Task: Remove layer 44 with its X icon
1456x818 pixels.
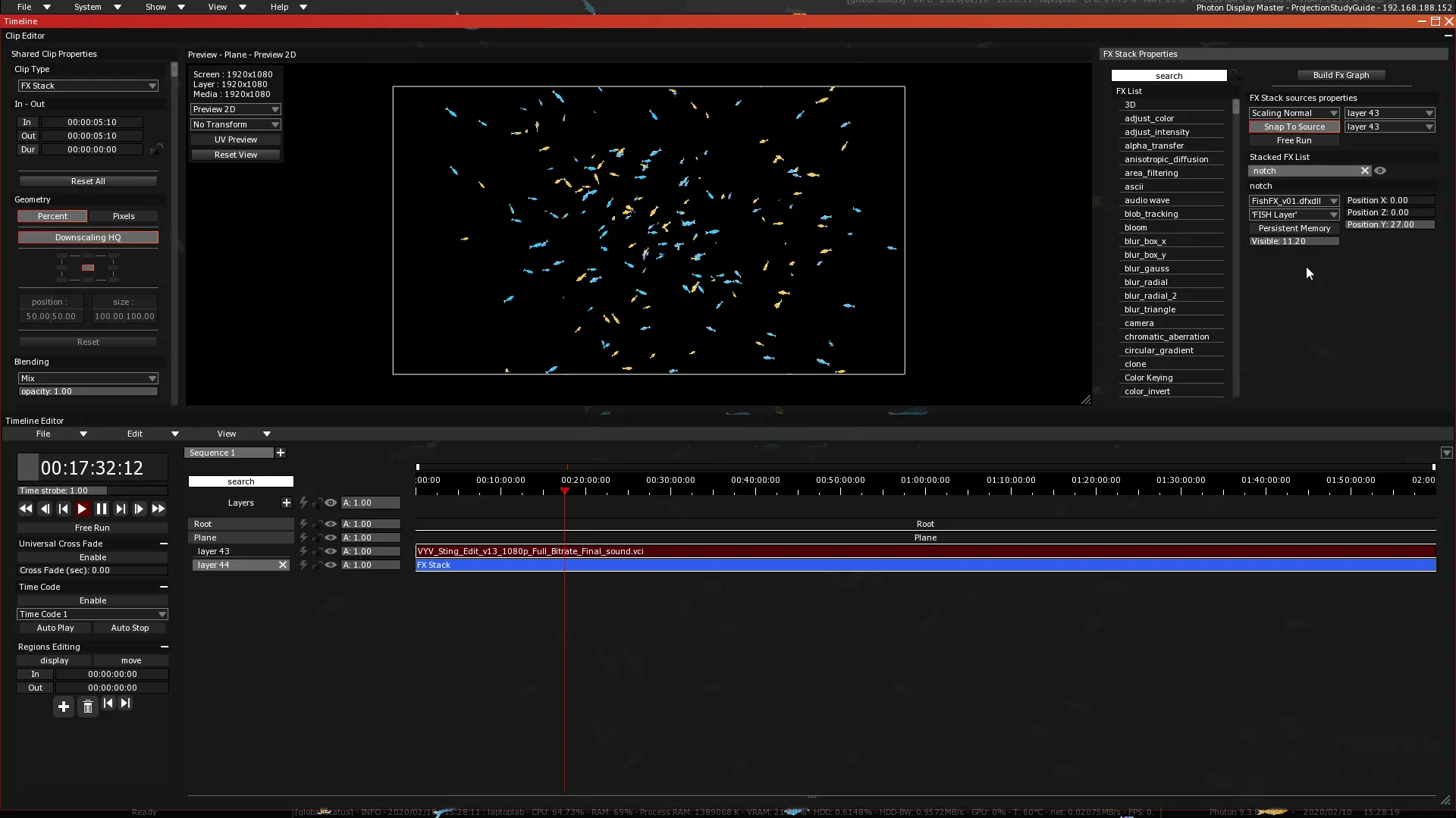Action: 283,565
